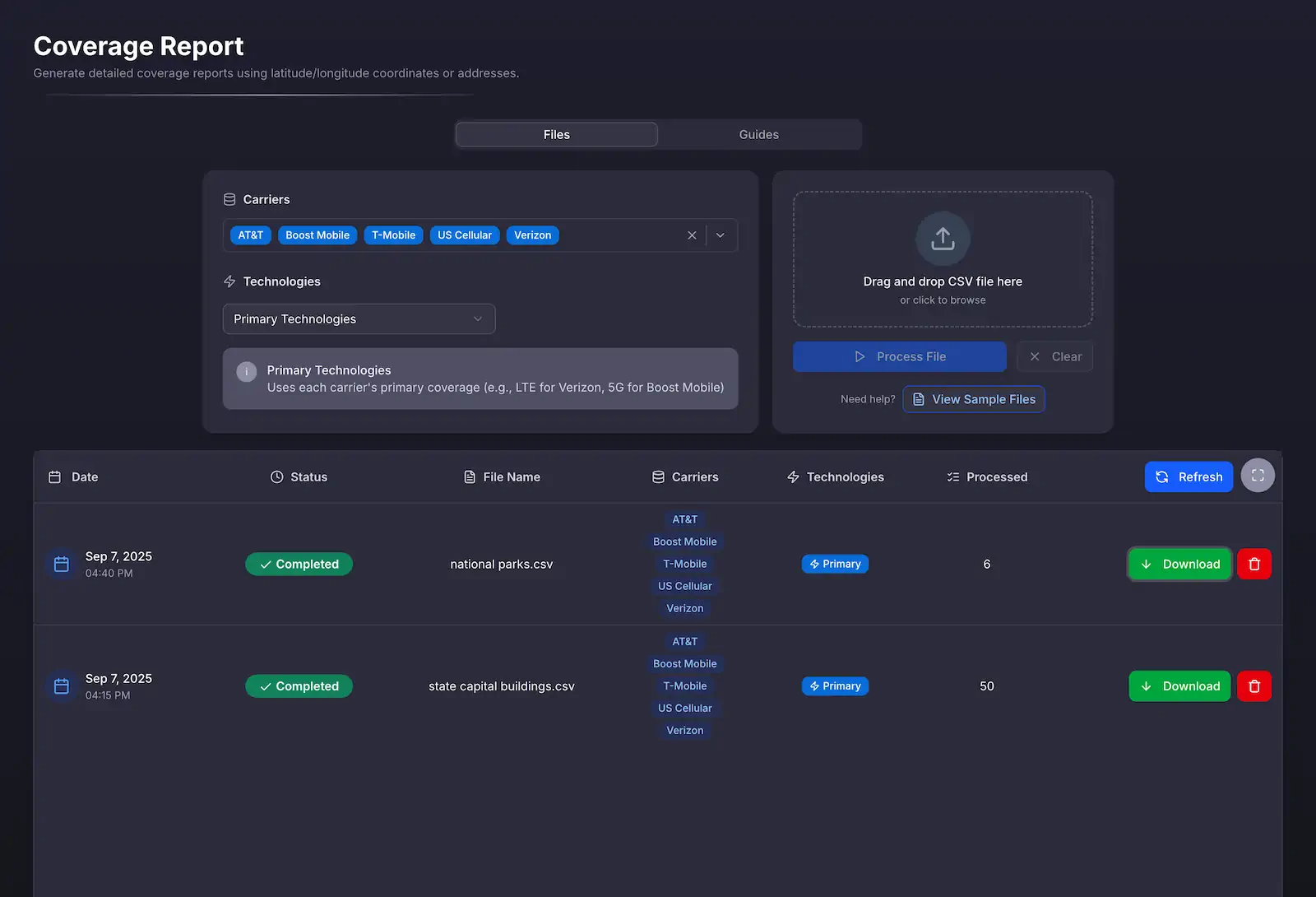1316x897 pixels.
Task: Deselect the Verizon carrier chip
Action: click(532, 235)
